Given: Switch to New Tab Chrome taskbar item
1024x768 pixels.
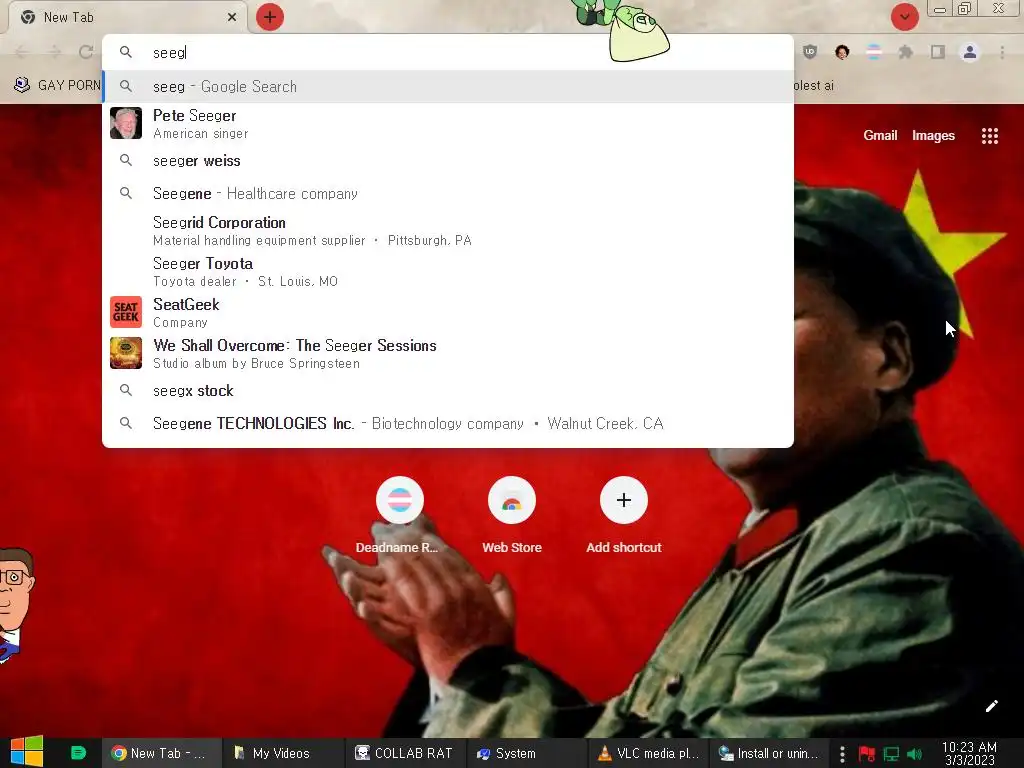Looking at the screenshot, I should click(161, 753).
